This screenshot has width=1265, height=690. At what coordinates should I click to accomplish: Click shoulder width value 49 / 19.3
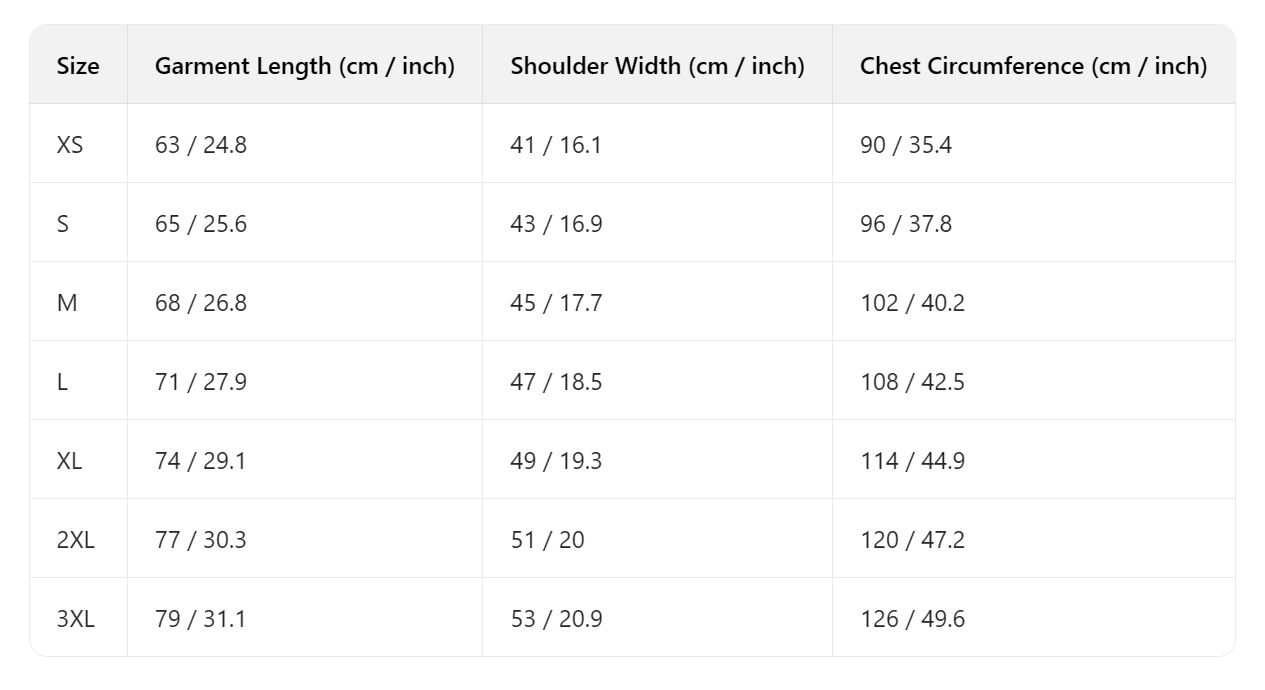click(556, 461)
